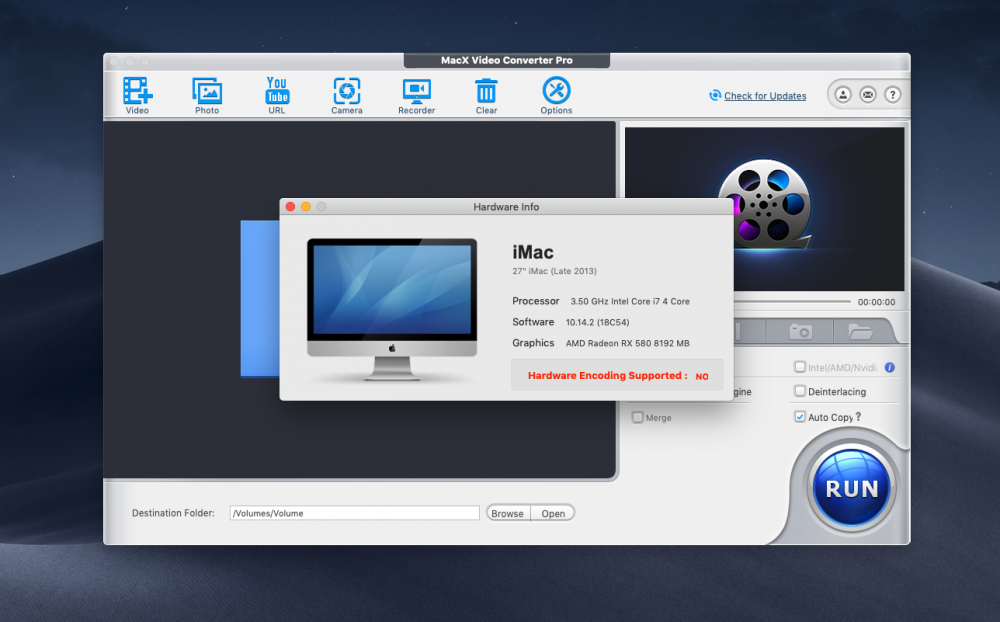
Task: Click the Software version 10.14.2 text
Action: tap(598, 322)
